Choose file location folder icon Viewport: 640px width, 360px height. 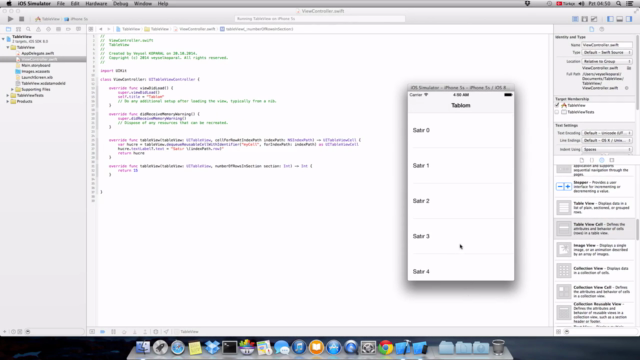[629, 68]
